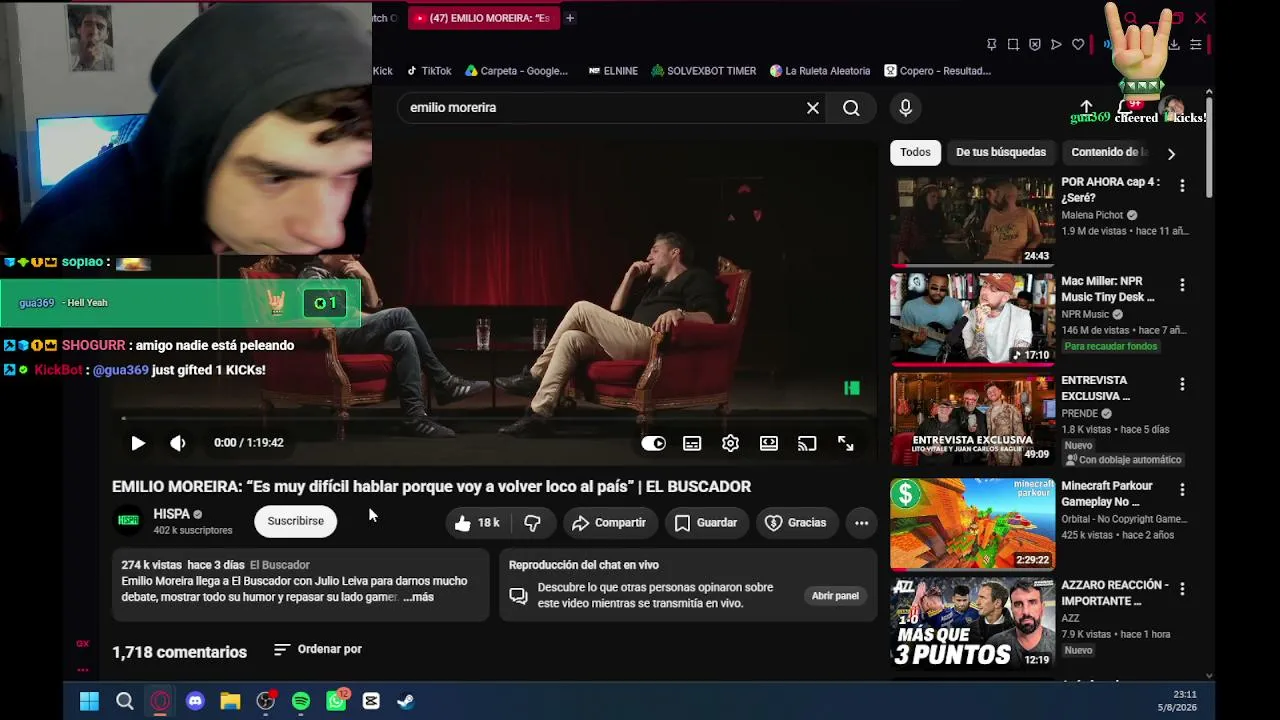Open Mac Miller NPR Tiny Desk thumbnail

coord(972,319)
